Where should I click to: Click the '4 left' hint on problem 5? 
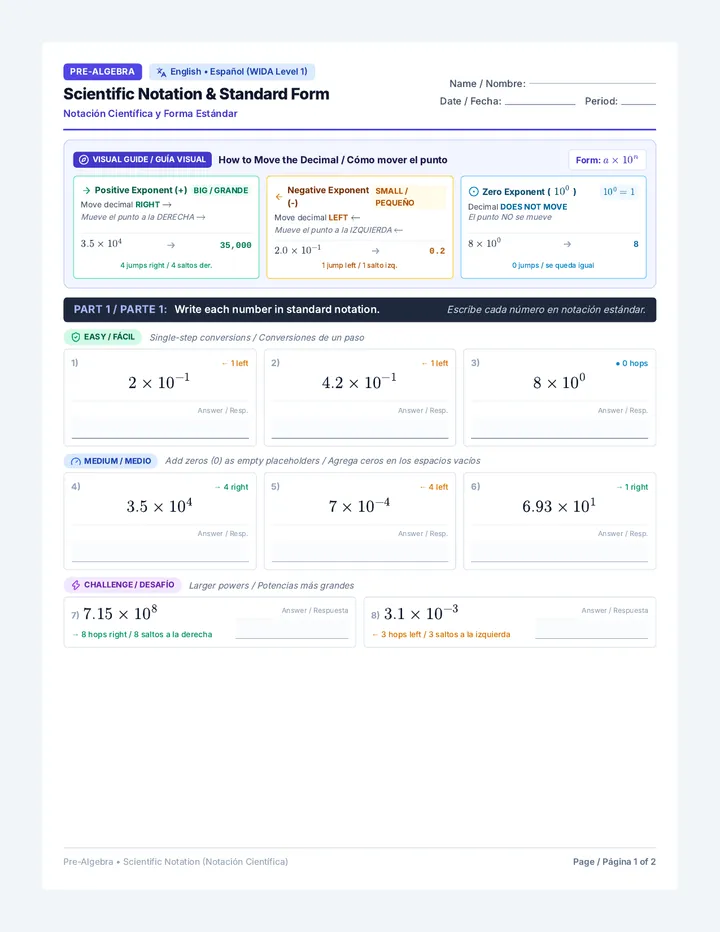point(433,487)
